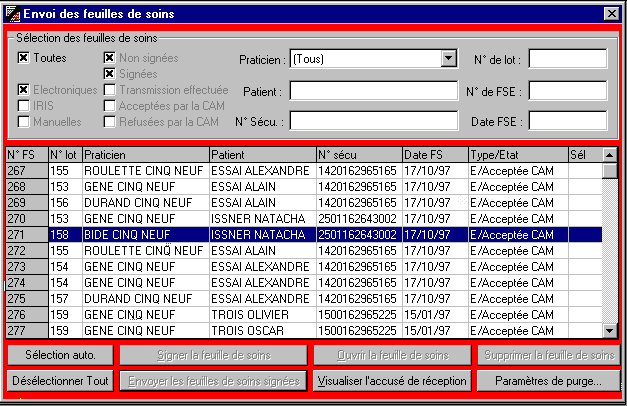Click date 15/01/97 in row 276

pos(435,315)
